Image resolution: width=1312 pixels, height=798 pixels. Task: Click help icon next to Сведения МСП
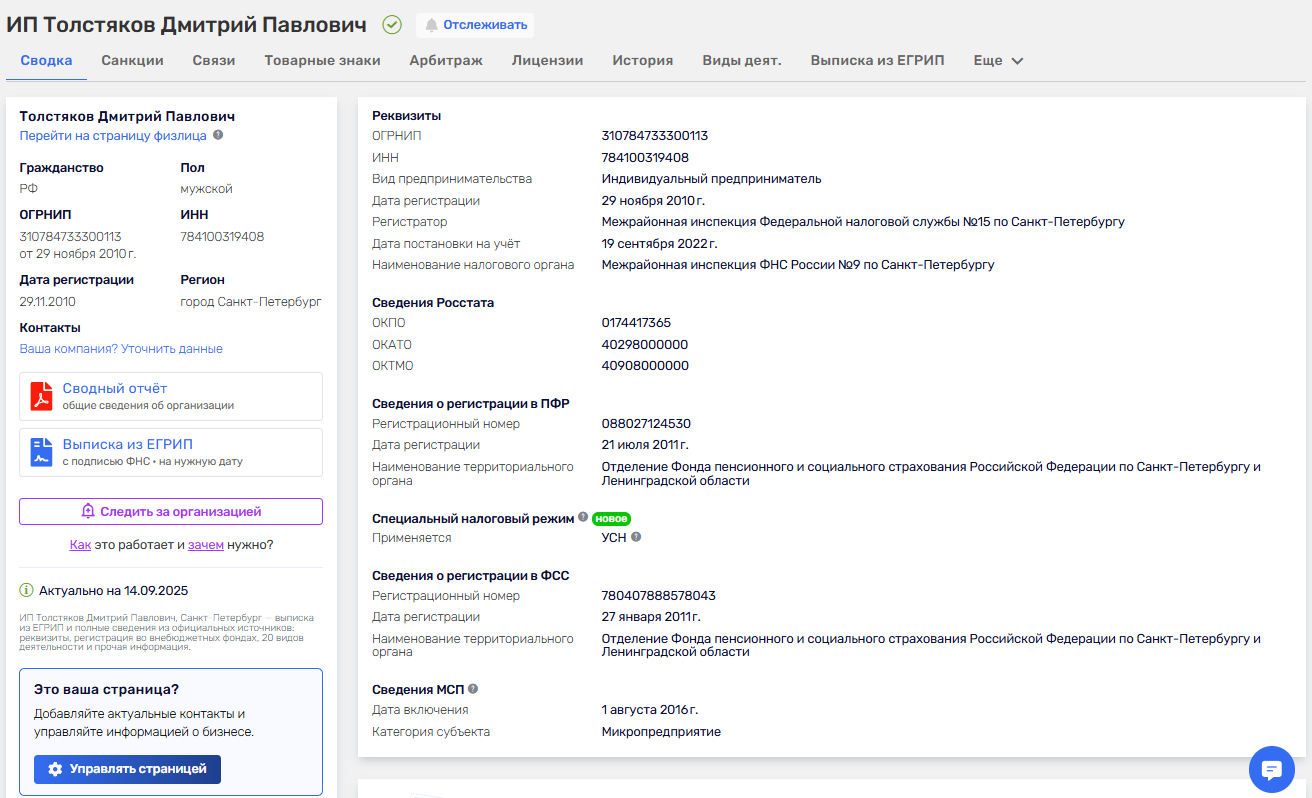pos(473,688)
